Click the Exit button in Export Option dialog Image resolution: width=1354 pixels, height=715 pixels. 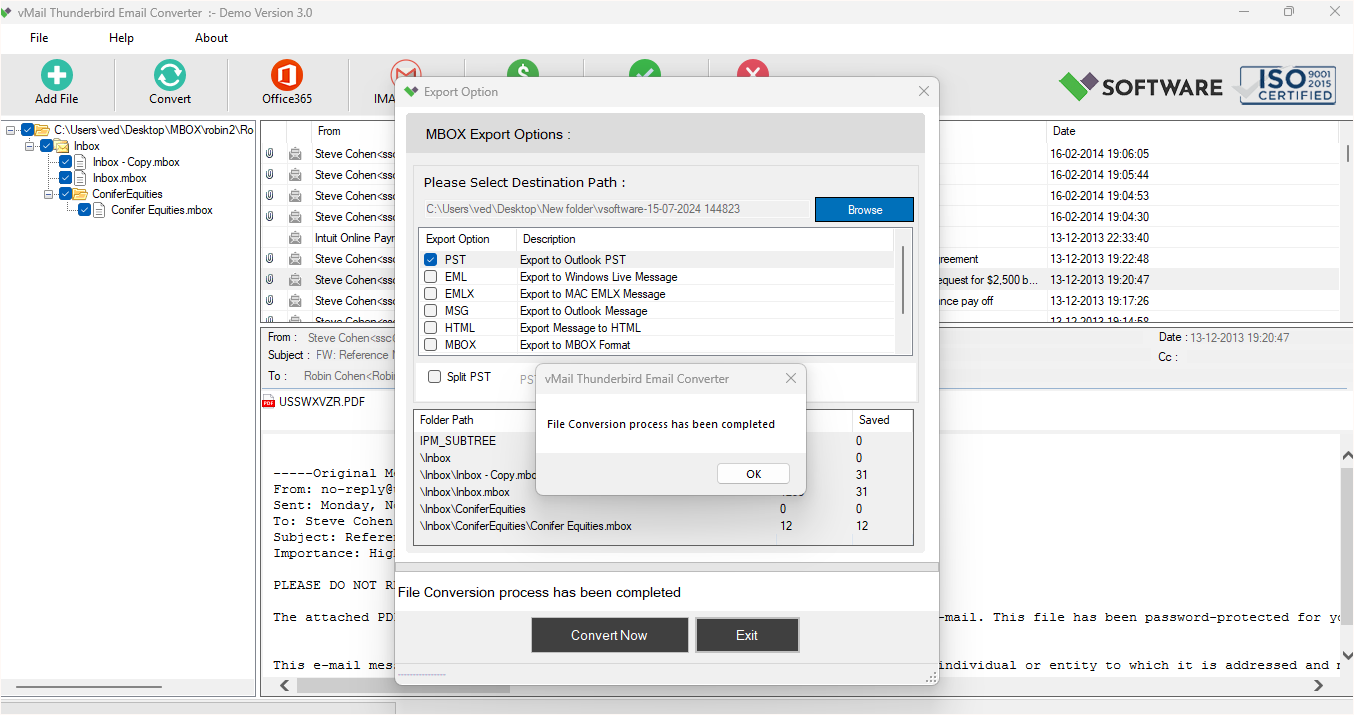747,635
